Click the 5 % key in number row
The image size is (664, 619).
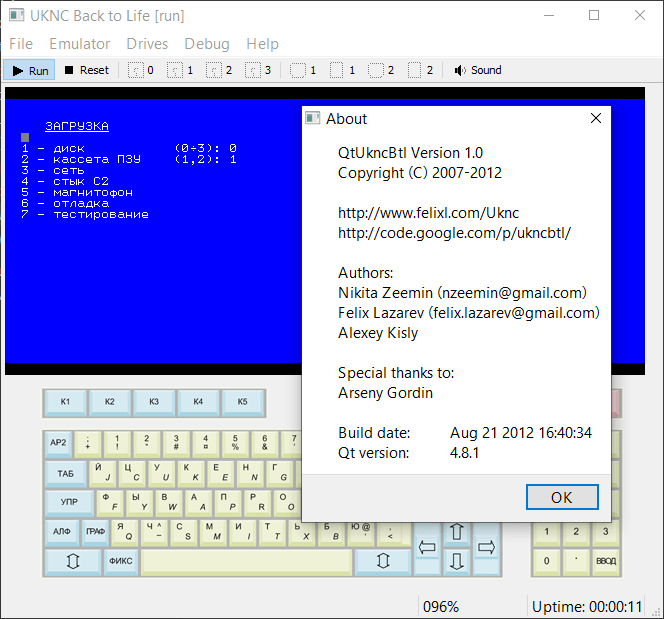pos(235,444)
